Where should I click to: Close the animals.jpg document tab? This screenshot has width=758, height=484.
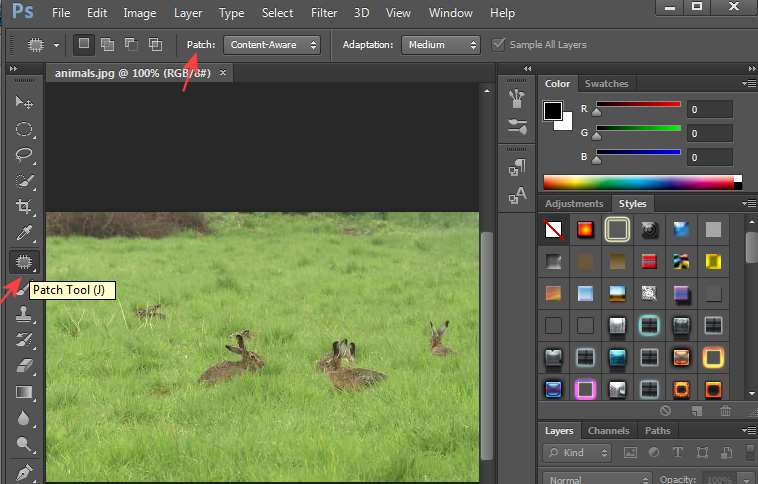click(x=223, y=73)
